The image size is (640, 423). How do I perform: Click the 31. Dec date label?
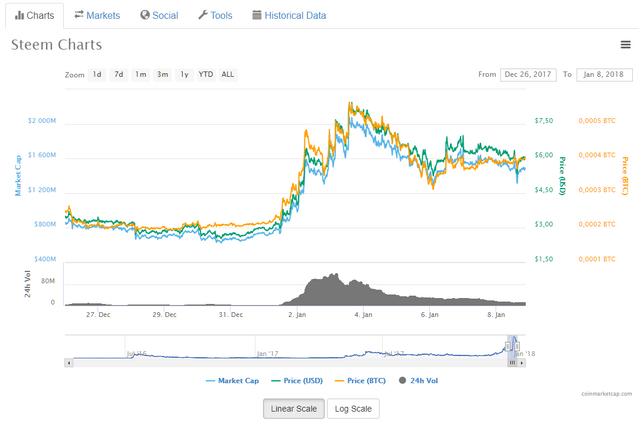click(x=231, y=315)
